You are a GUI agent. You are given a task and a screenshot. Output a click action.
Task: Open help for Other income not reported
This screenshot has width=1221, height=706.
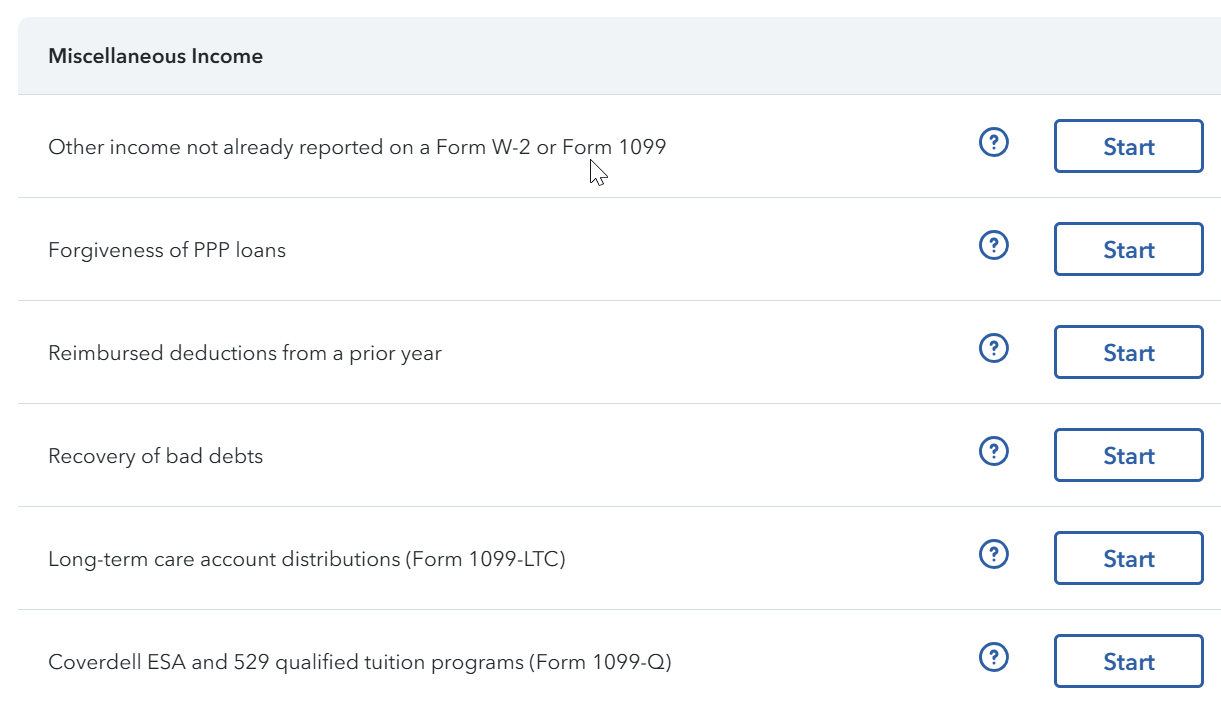click(993, 143)
